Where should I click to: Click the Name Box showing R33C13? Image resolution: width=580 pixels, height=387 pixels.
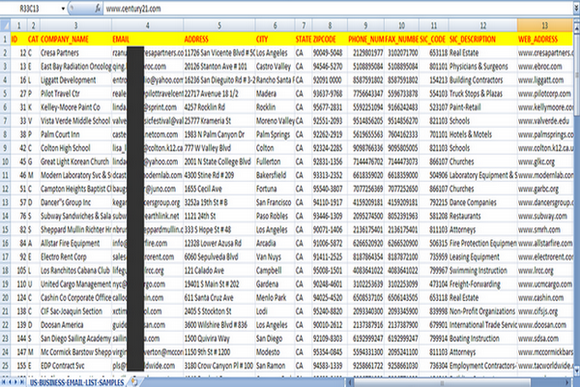pos(31,9)
